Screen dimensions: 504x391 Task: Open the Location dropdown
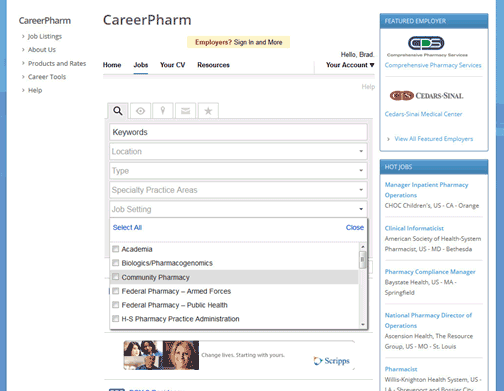238,151
